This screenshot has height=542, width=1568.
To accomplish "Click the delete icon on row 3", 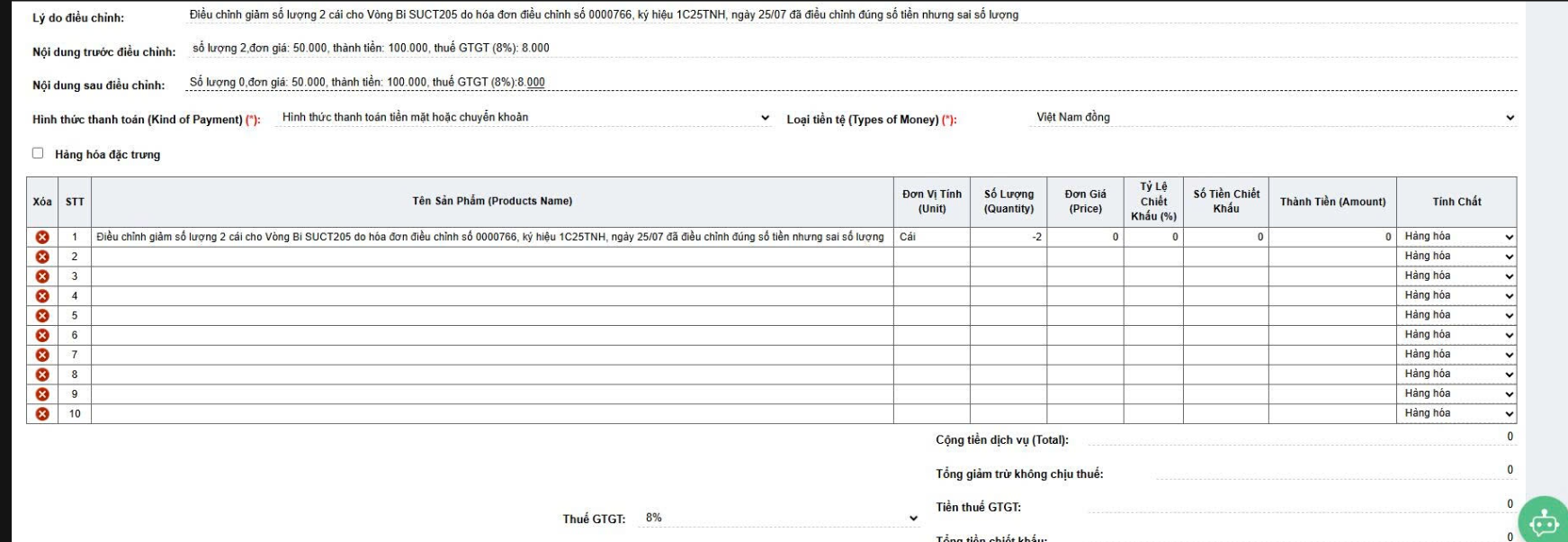I will (x=42, y=276).
